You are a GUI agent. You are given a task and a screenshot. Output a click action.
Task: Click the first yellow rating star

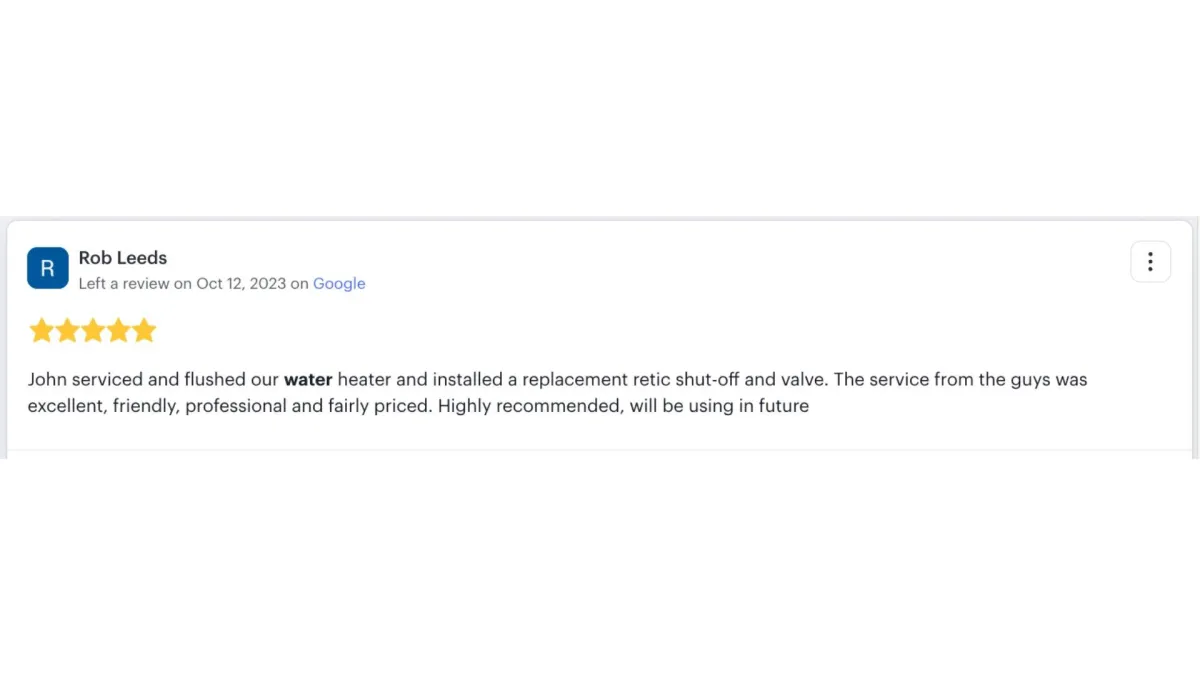coord(41,331)
